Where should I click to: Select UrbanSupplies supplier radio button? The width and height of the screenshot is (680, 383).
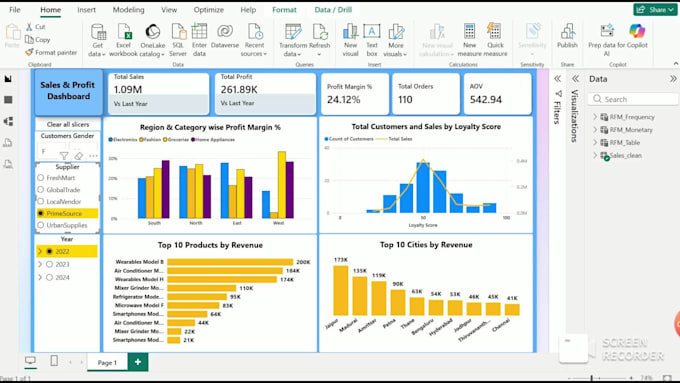pos(41,225)
